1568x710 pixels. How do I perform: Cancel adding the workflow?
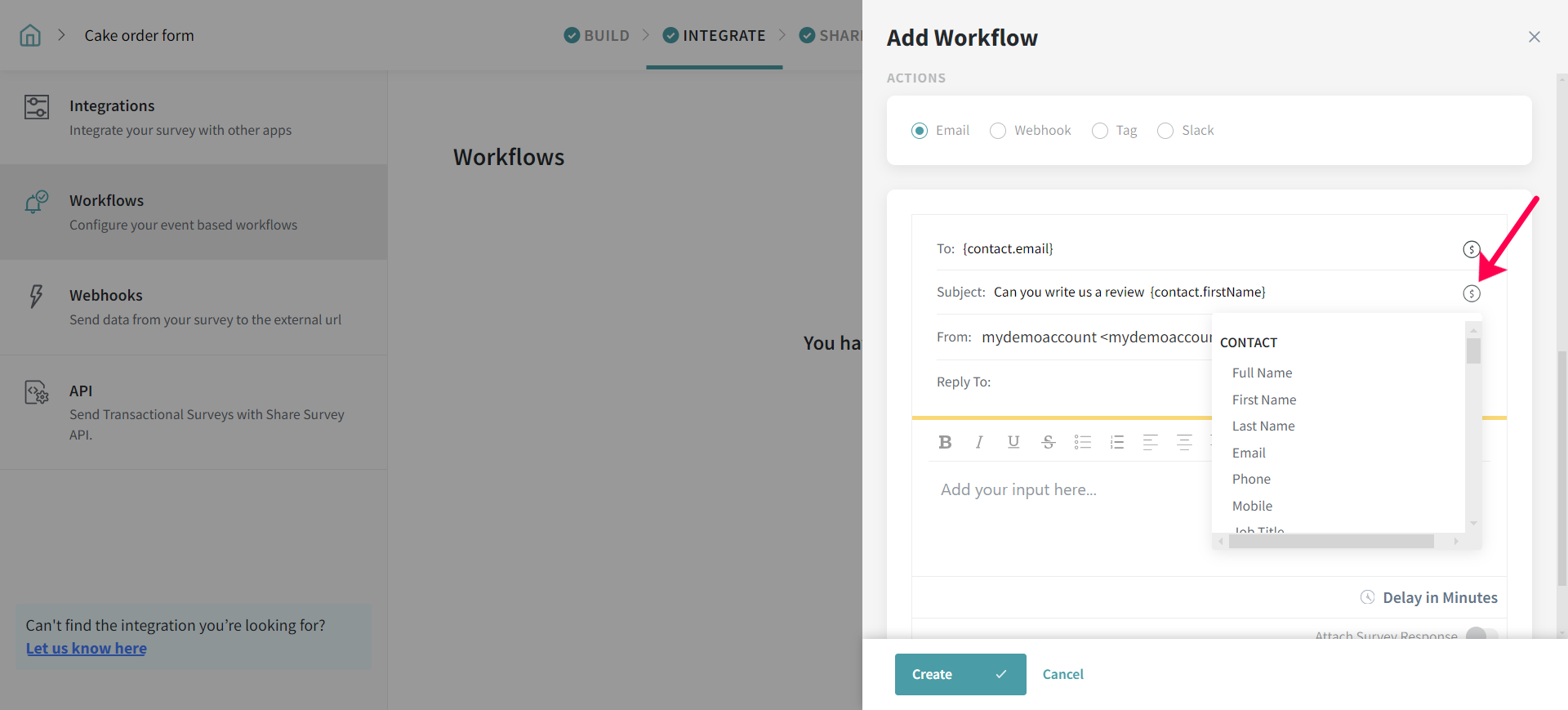pos(1062,674)
